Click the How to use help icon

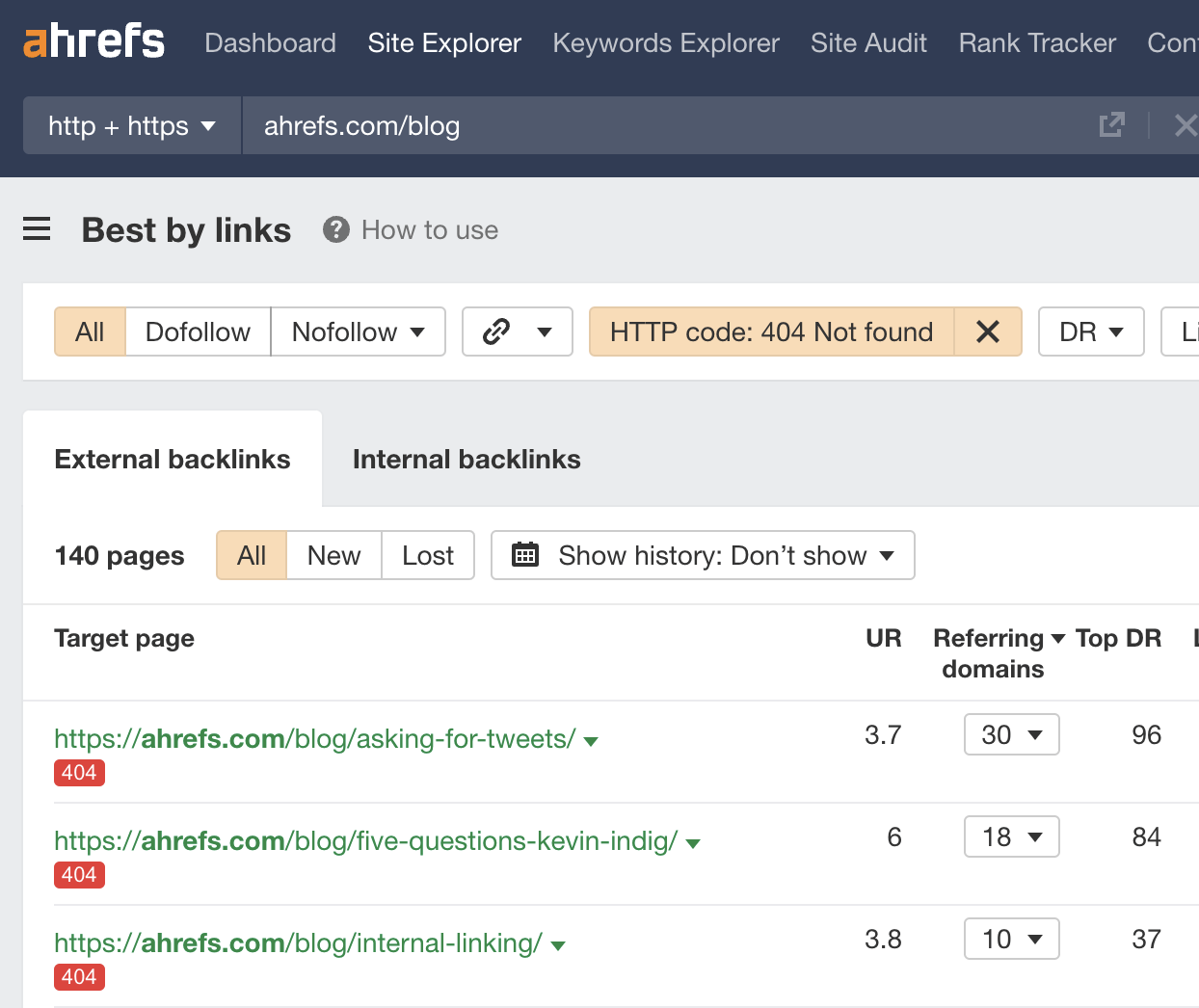pyautogui.click(x=334, y=229)
